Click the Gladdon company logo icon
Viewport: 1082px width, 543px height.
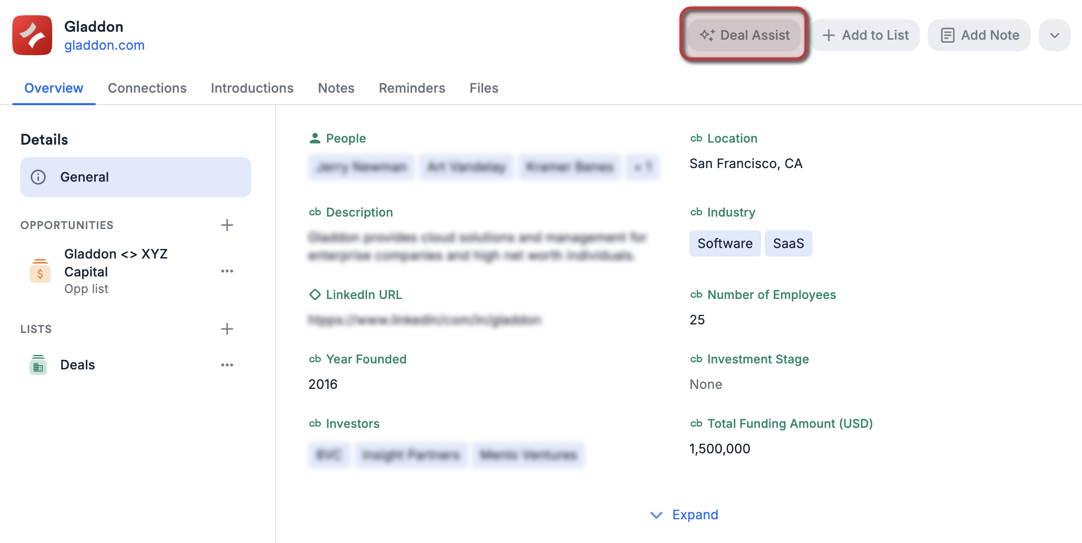32,36
